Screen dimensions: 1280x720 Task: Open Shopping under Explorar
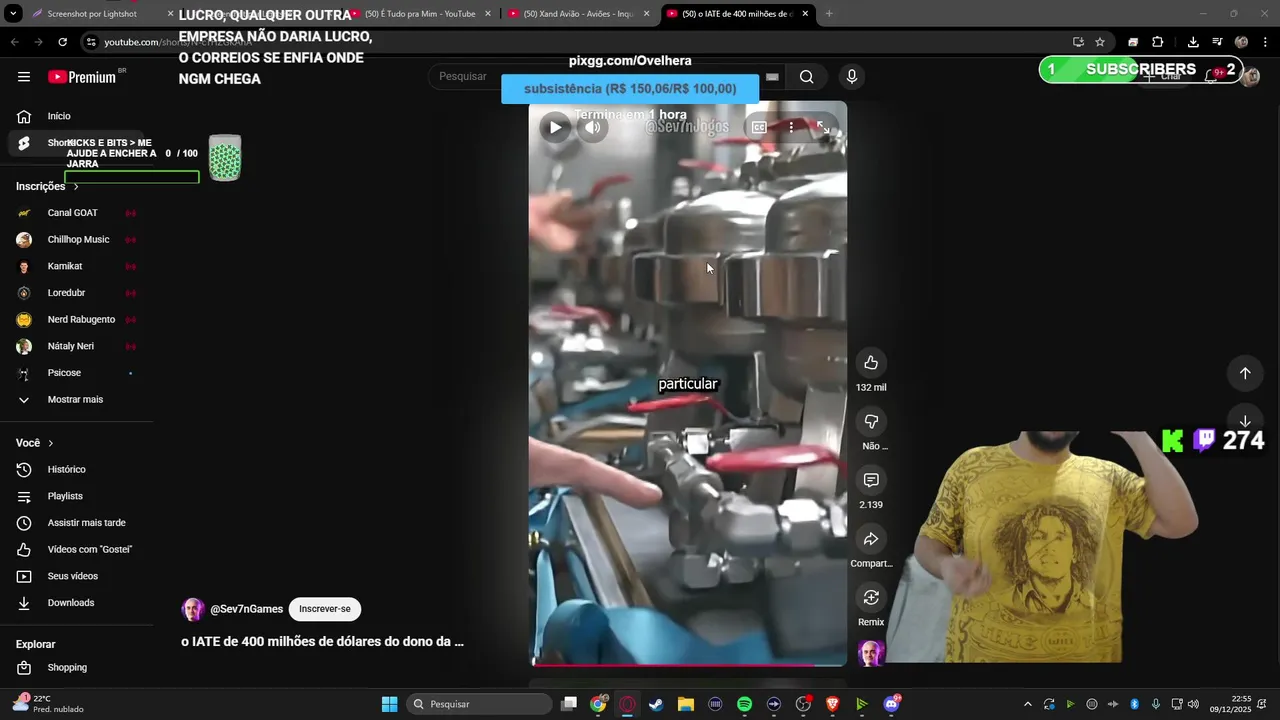coord(76,667)
